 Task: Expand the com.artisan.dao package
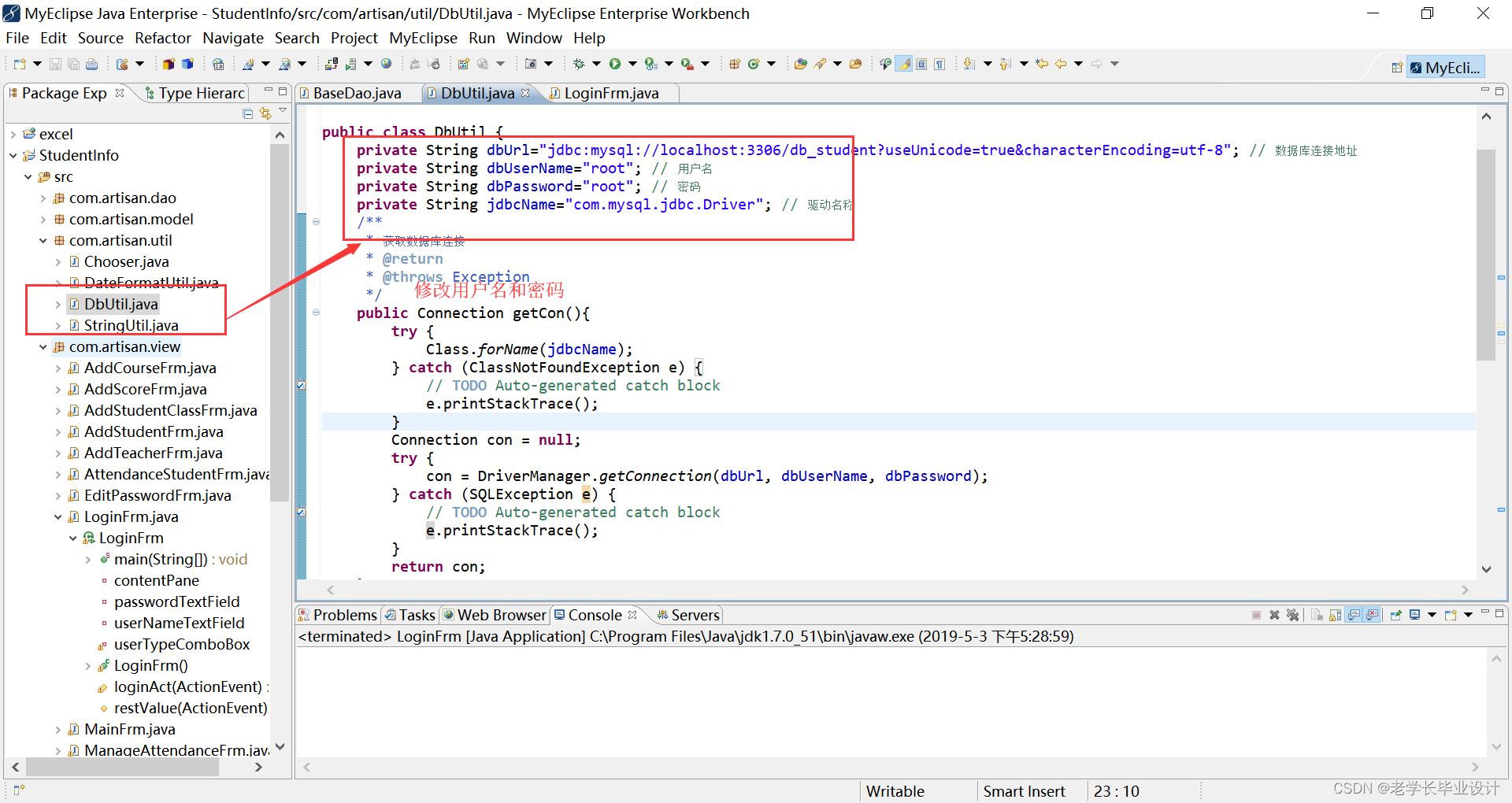[45, 198]
